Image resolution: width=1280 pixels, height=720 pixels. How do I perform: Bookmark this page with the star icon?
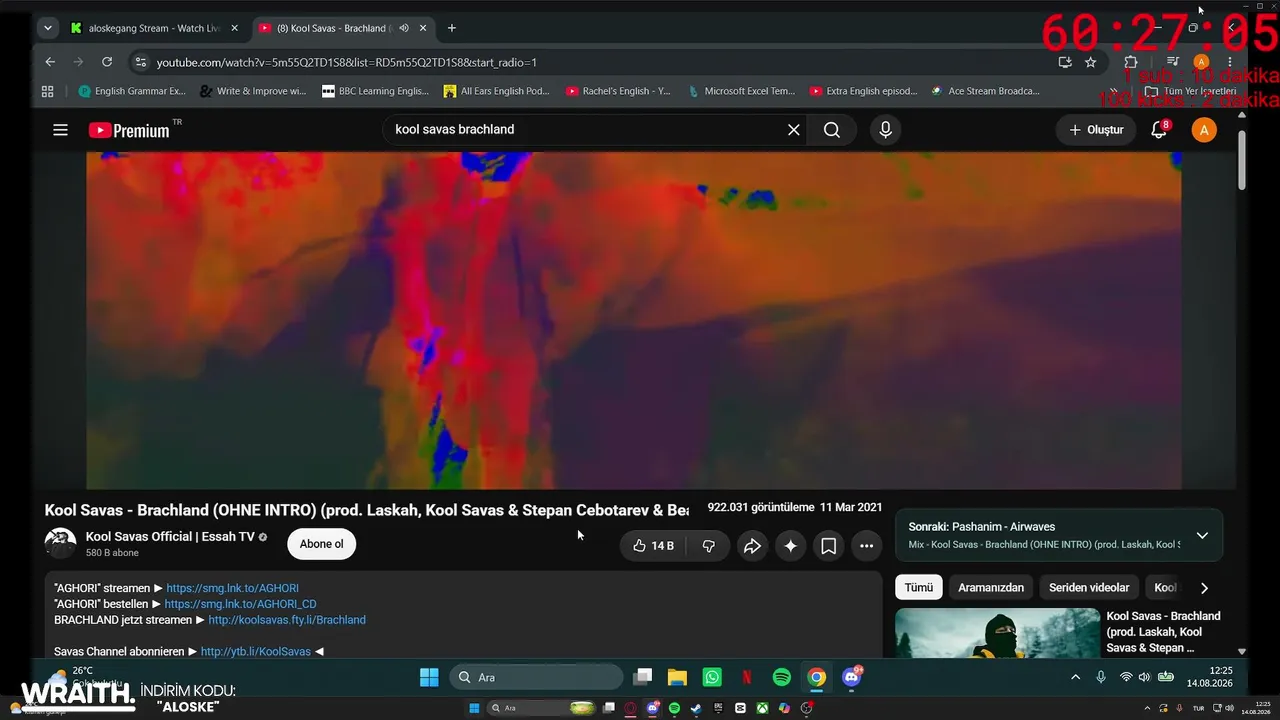tap(1091, 62)
